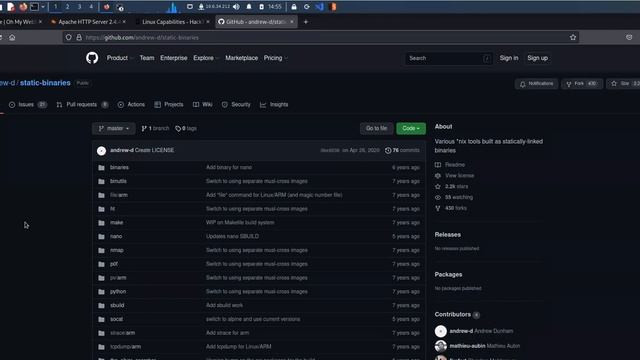Switch to the Linux Capabilities browser tab
Viewport: 640px width, 360px height.
172,22
